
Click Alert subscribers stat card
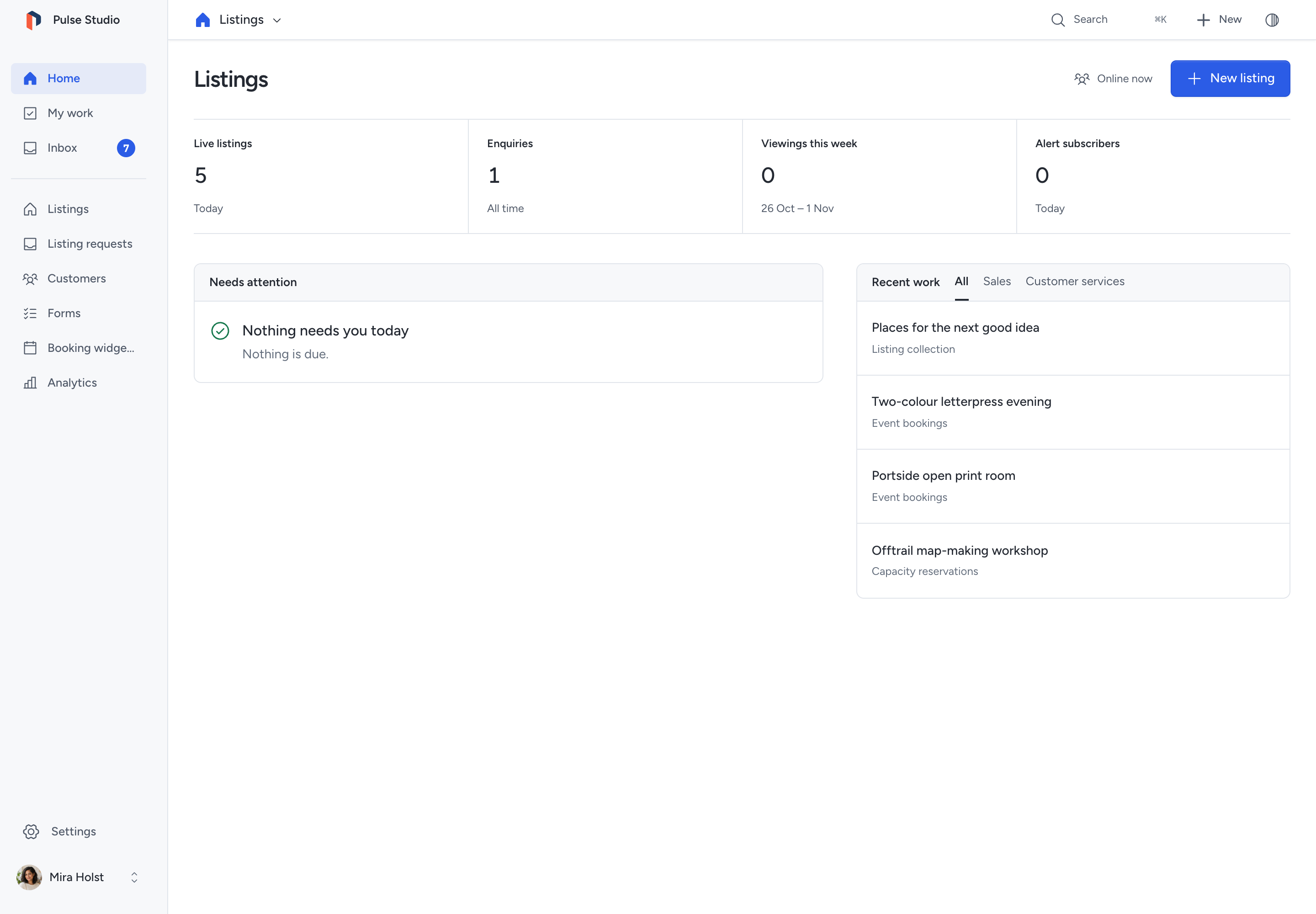tap(1153, 176)
